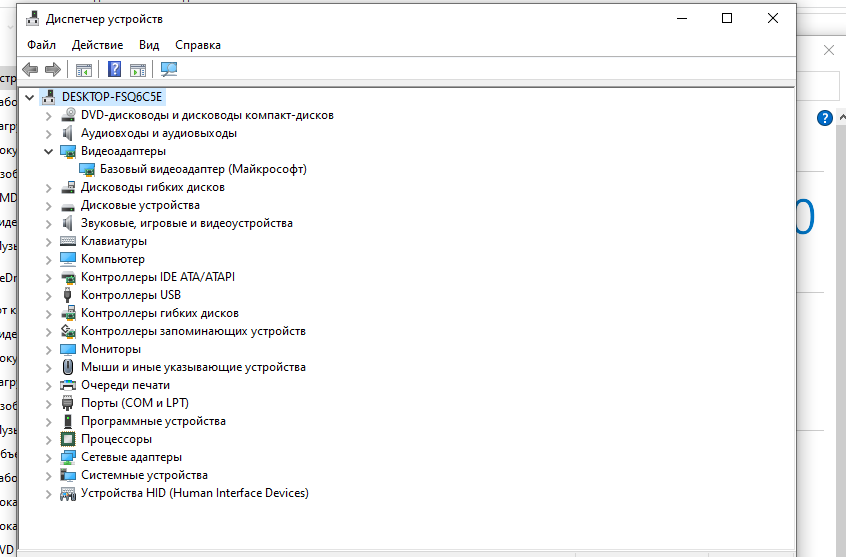Viewport: 846px width, 557px height.
Task: Click the USB controllers icon
Action: point(68,295)
